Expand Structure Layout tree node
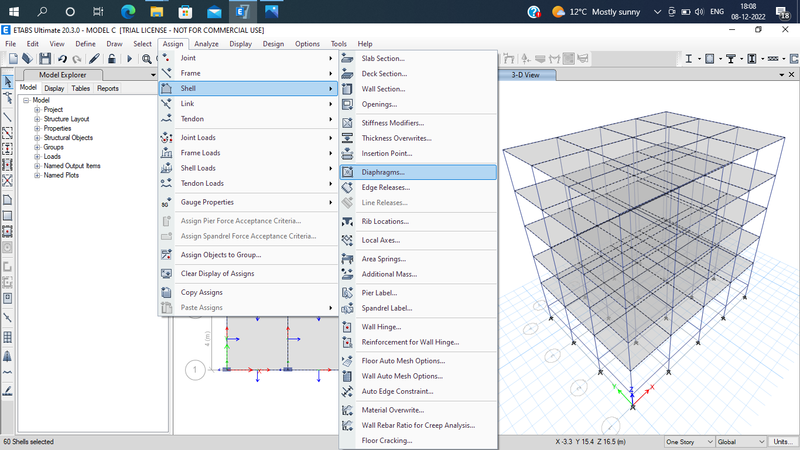This screenshot has height=450, width=800. point(37,119)
